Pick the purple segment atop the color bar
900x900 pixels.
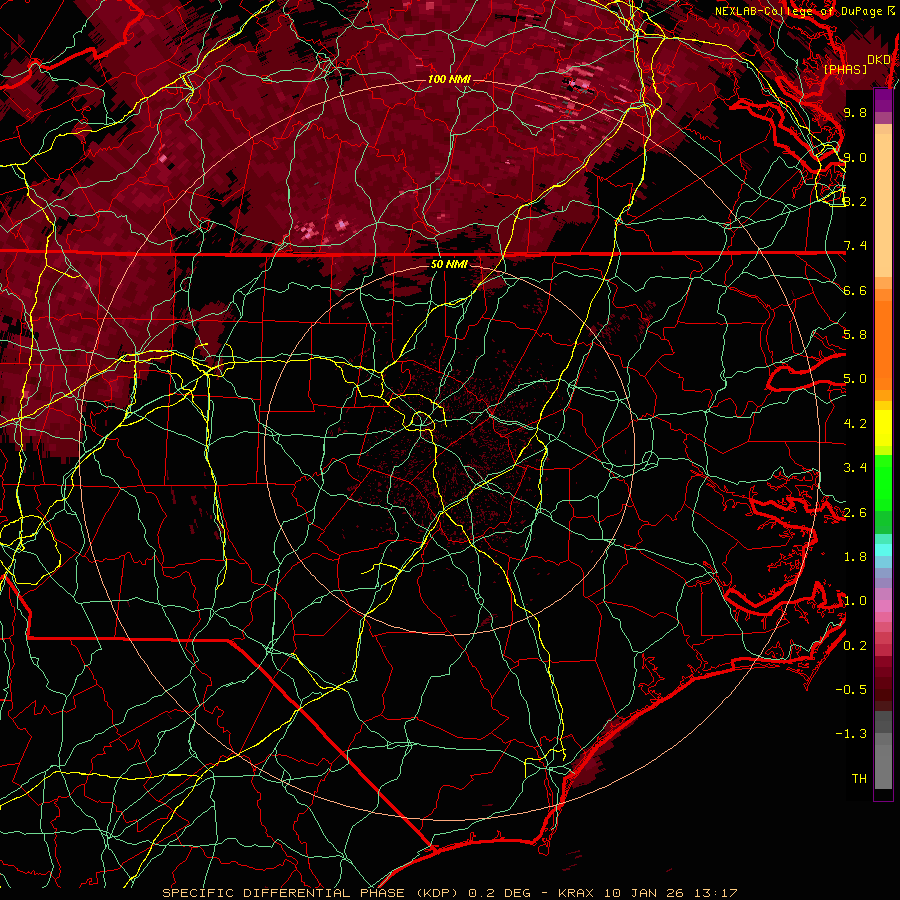pos(883,100)
